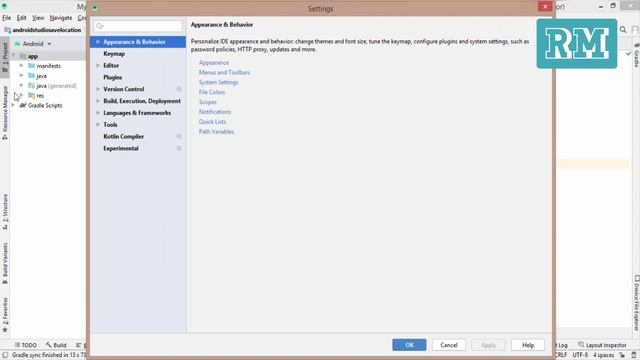Click the UTF-8 encoding in status bar
640x360 pixels.
pyautogui.click(x=580, y=355)
